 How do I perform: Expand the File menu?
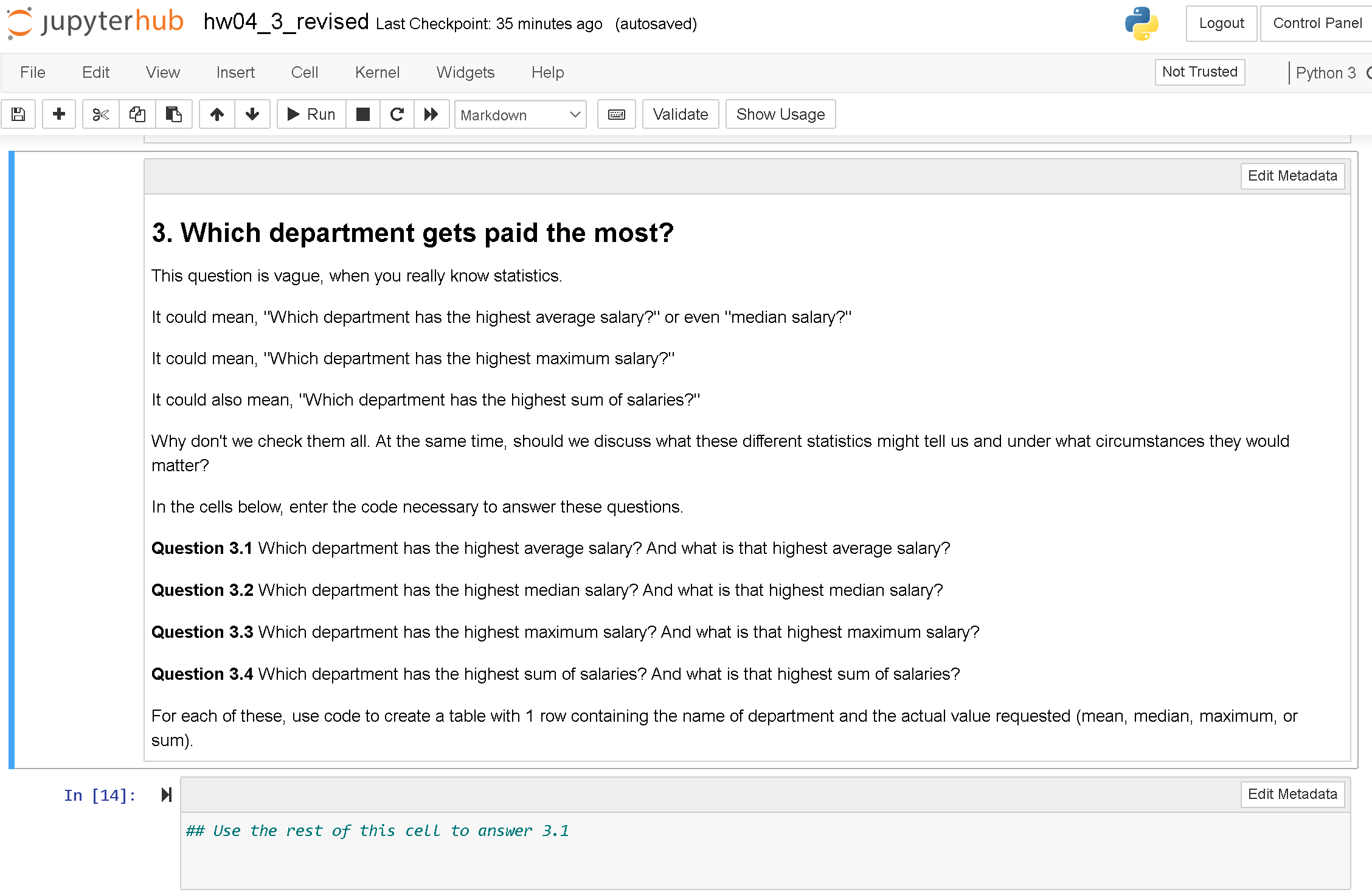pyautogui.click(x=32, y=72)
